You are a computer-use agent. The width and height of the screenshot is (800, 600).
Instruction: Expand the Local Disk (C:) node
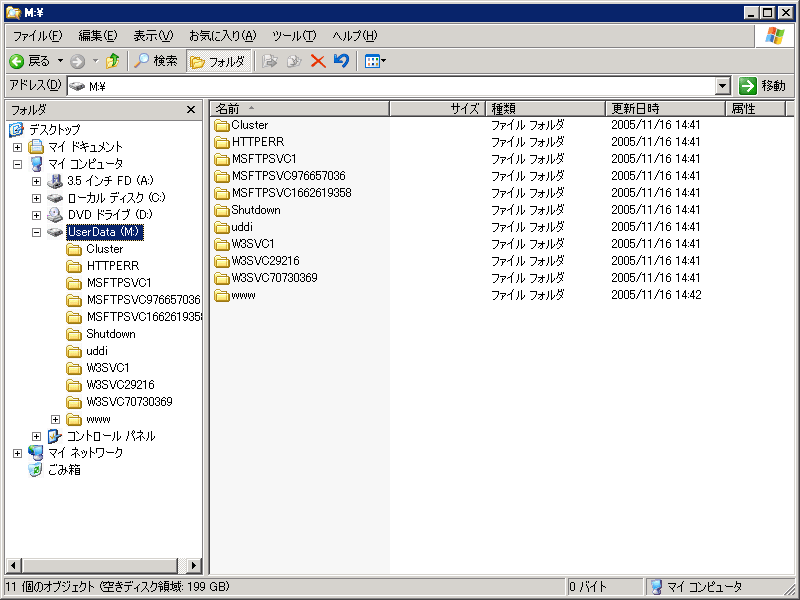36,198
